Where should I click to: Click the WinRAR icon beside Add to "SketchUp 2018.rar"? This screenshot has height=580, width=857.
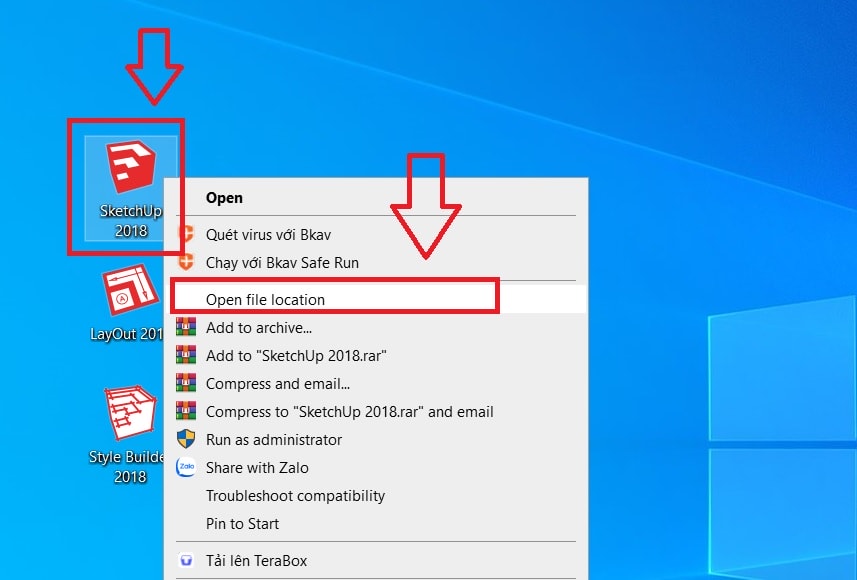[186, 355]
